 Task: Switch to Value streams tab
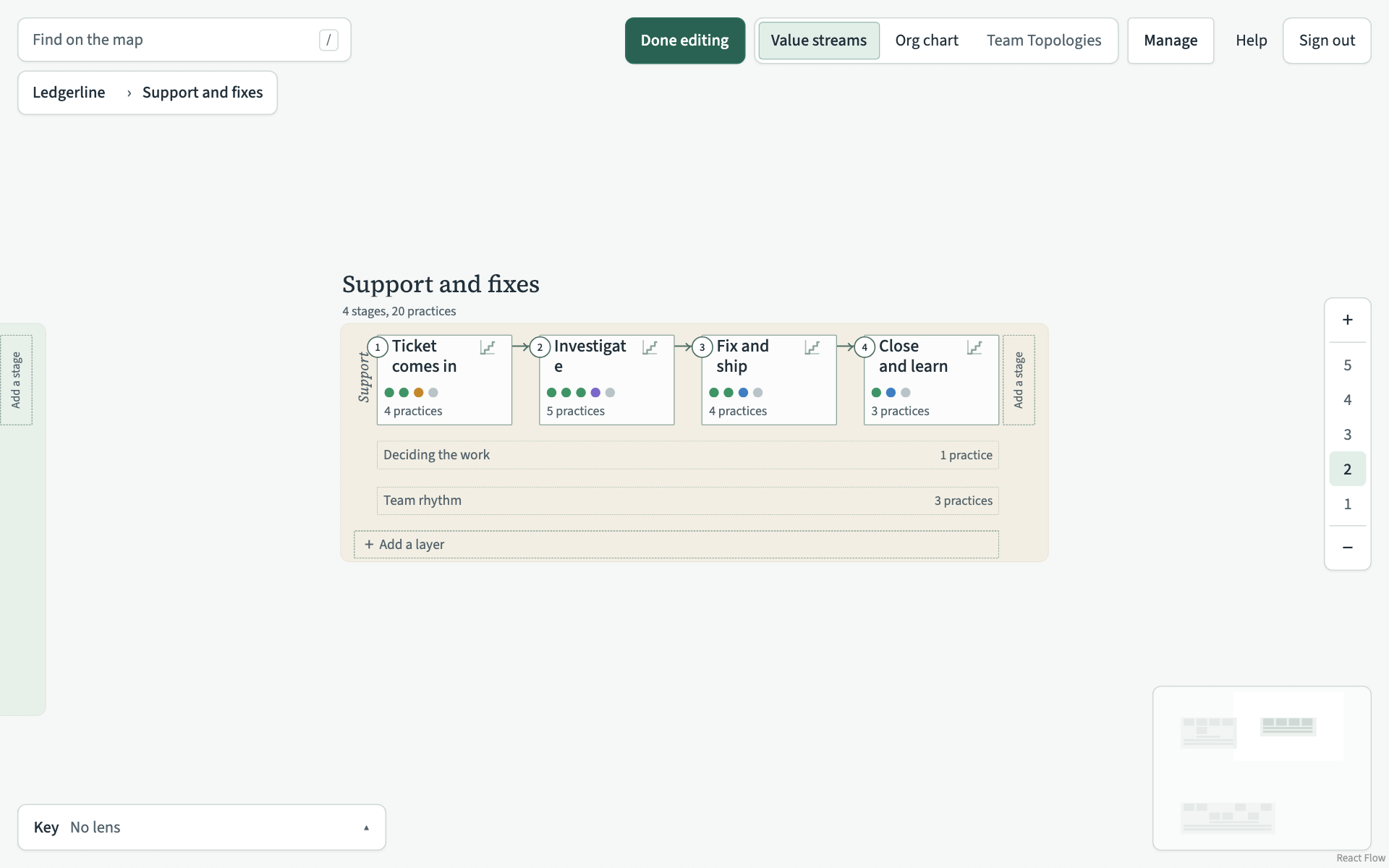coord(818,41)
